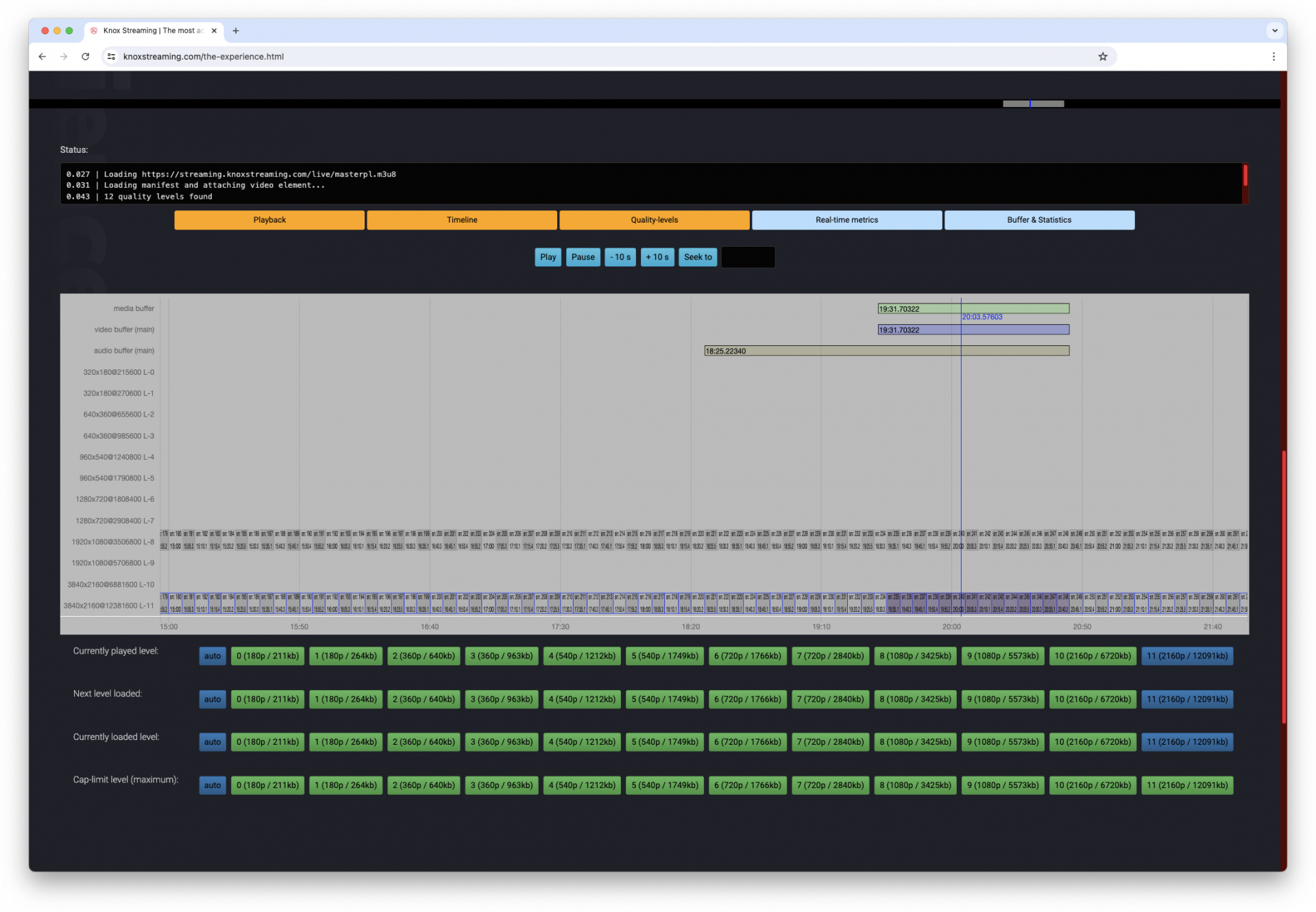Skip ahead with + 10 s
The image size is (1316, 912).
(x=657, y=257)
